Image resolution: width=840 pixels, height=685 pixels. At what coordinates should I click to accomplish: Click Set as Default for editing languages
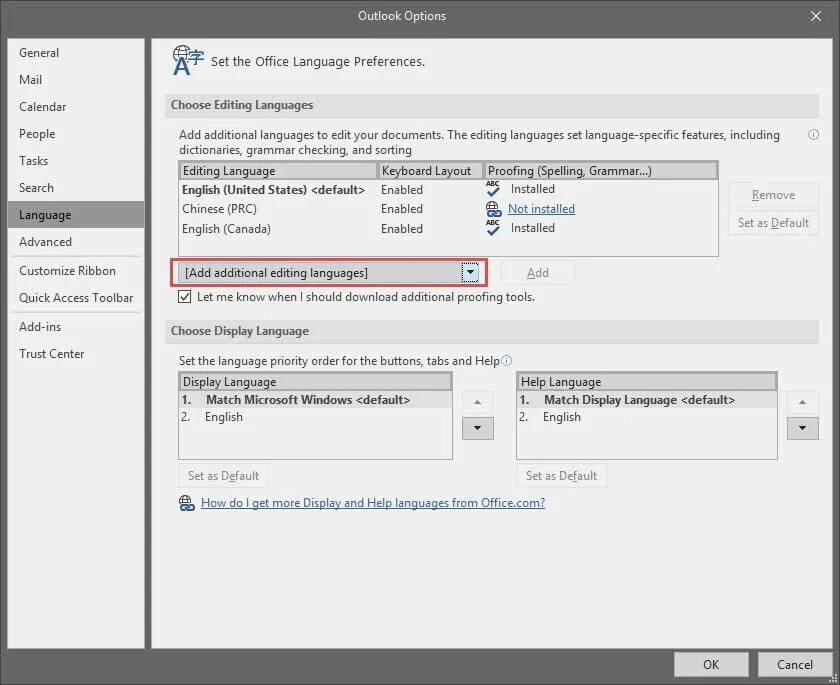coord(773,223)
